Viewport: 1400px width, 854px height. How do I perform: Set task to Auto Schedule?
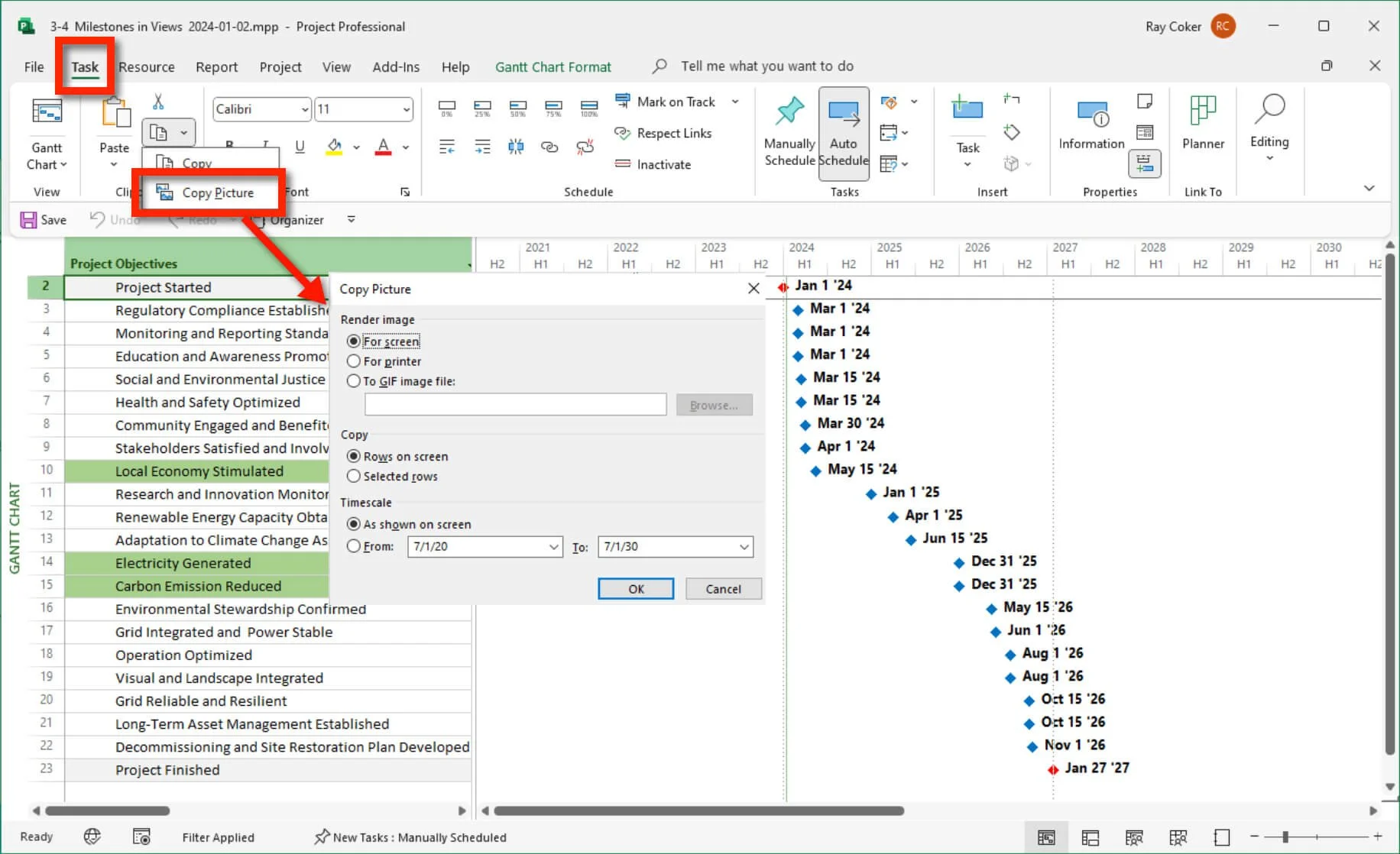844,132
